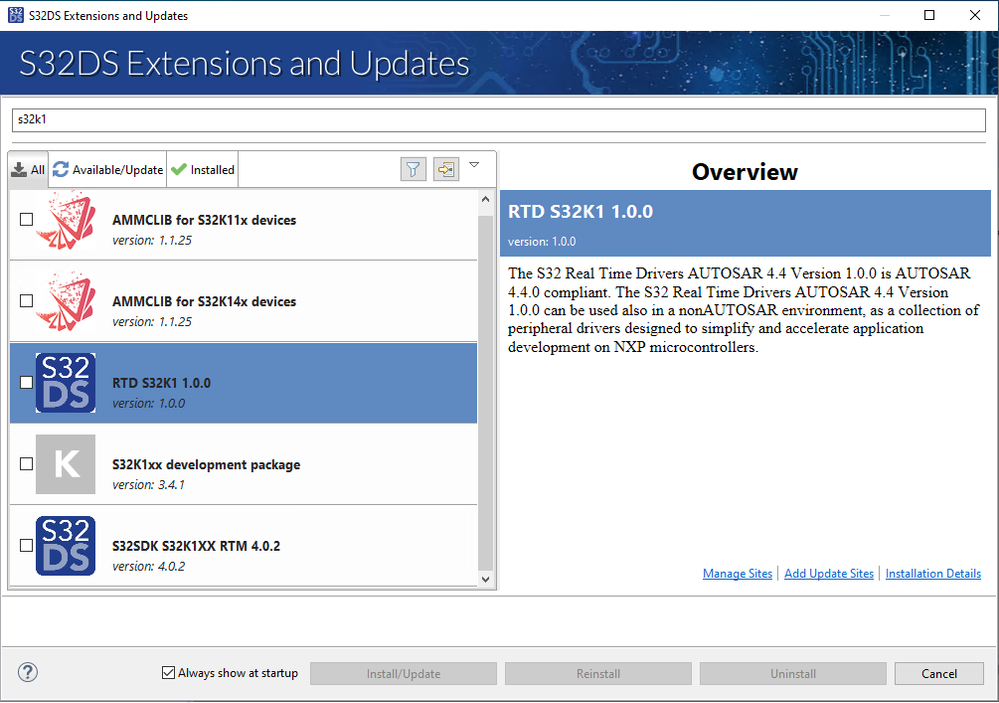This screenshot has height=703, width=999.
Task: Click the AMMCLIB for S32K14x devices logo
Action: (x=65, y=301)
